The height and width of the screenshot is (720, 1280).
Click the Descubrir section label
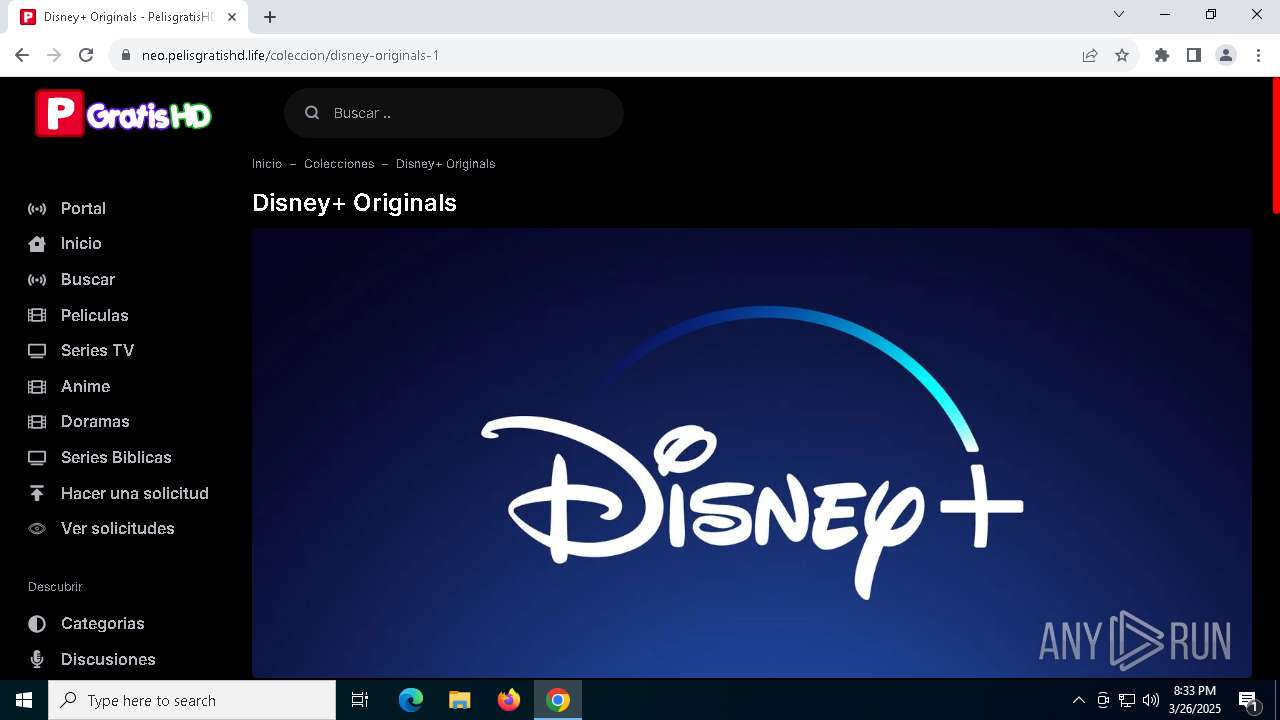coord(55,587)
